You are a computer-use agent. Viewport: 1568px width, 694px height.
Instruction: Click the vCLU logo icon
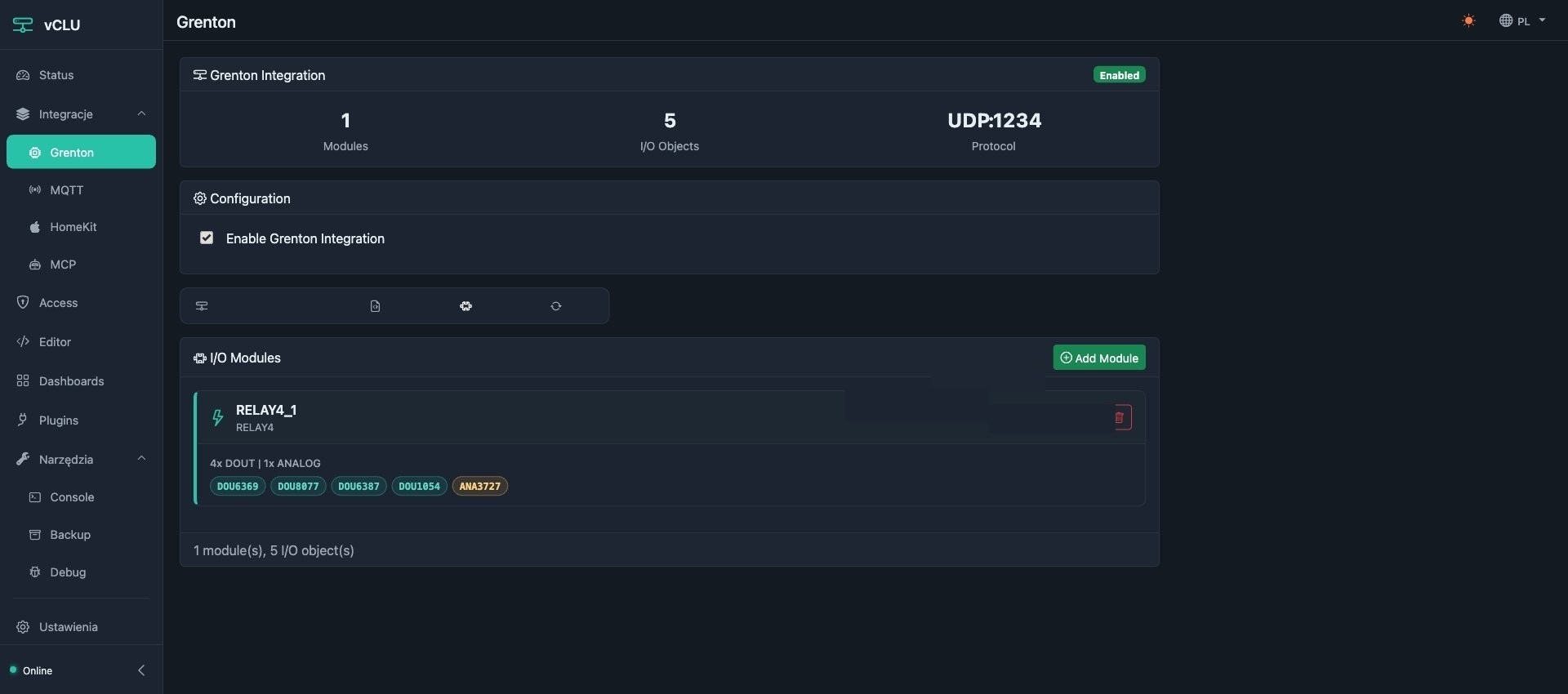[23, 24]
